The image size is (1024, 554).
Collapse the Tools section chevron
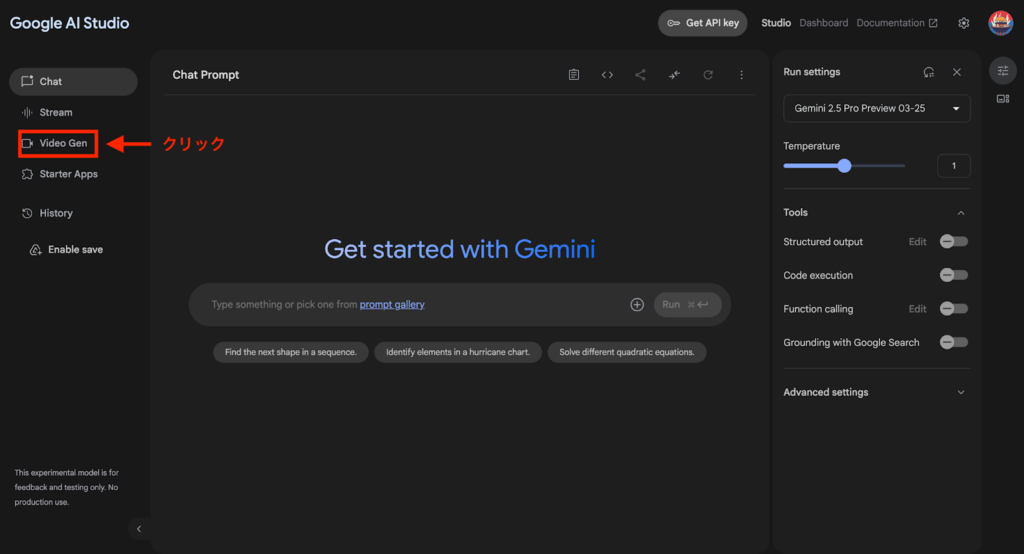tap(961, 213)
